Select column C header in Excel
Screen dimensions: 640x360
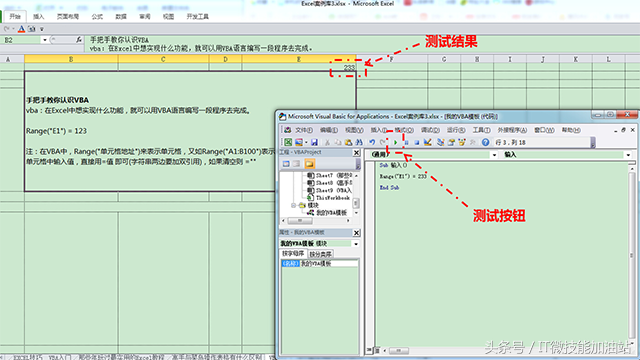coord(163,59)
